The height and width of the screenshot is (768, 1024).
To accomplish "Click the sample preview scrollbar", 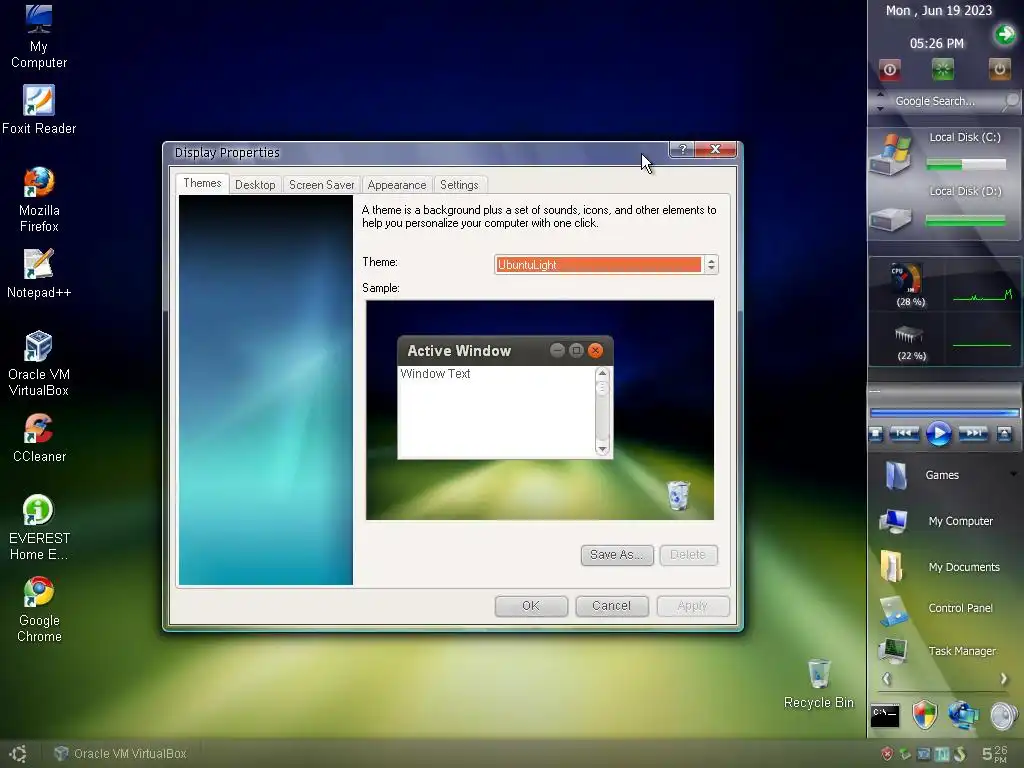I will click(x=602, y=411).
